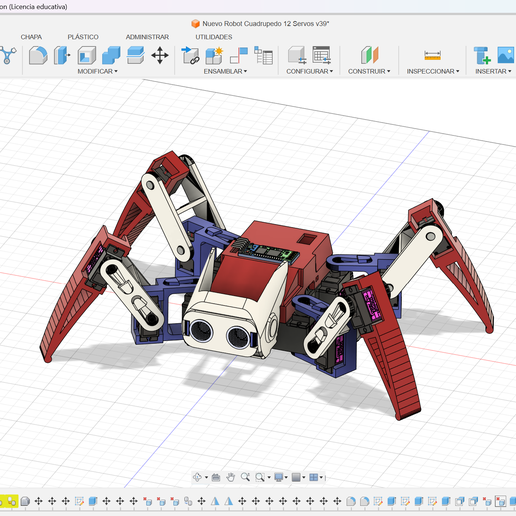This screenshot has height=516, width=516.
Task: Click the Nuevo Robot Cuadrupedo document title
Action: point(266,24)
